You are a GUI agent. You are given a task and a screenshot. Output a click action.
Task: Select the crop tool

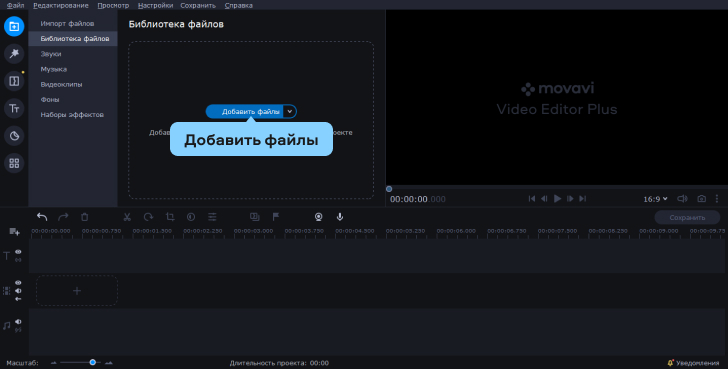pos(170,217)
